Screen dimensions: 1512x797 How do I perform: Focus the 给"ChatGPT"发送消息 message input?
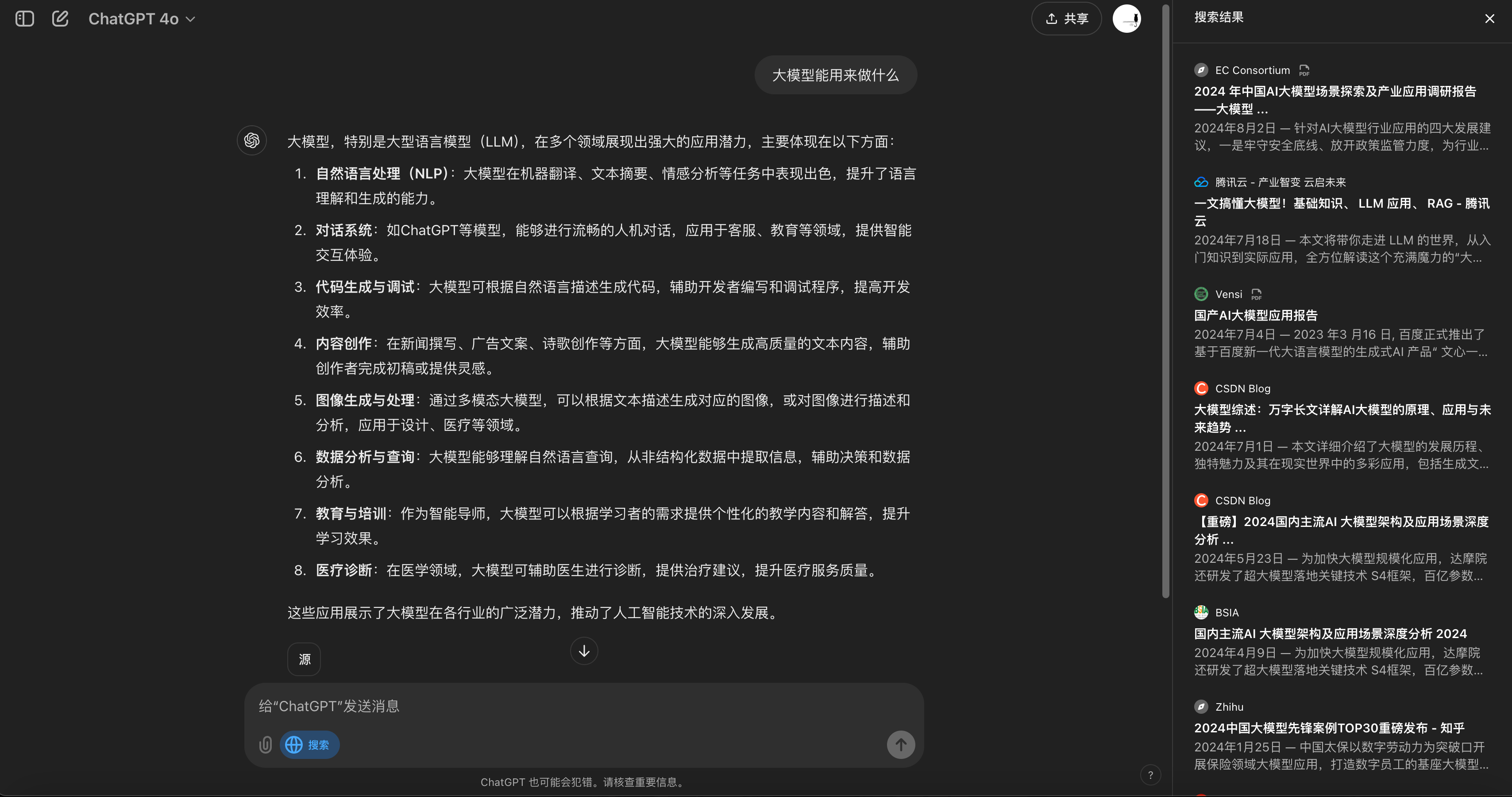(583, 706)
